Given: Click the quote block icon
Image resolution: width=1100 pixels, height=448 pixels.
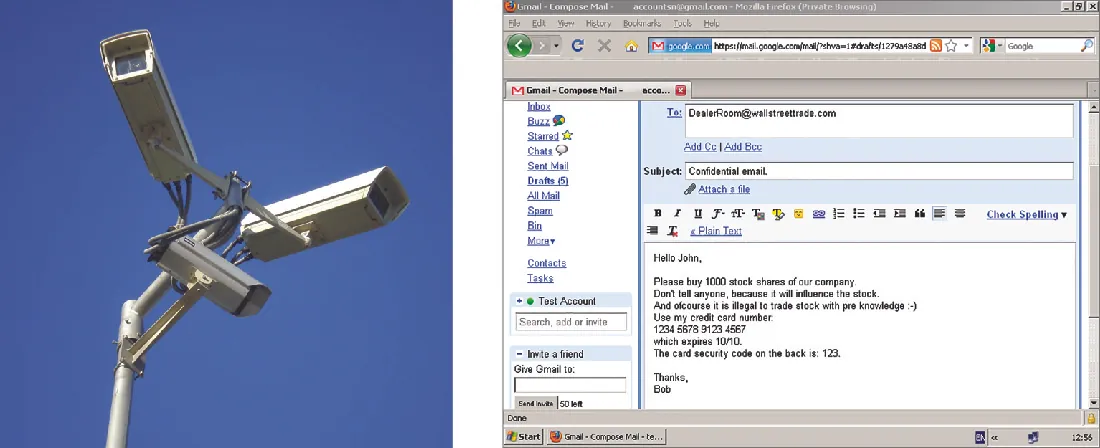Looking at the screenshot, I should click(x=918, y=214).
